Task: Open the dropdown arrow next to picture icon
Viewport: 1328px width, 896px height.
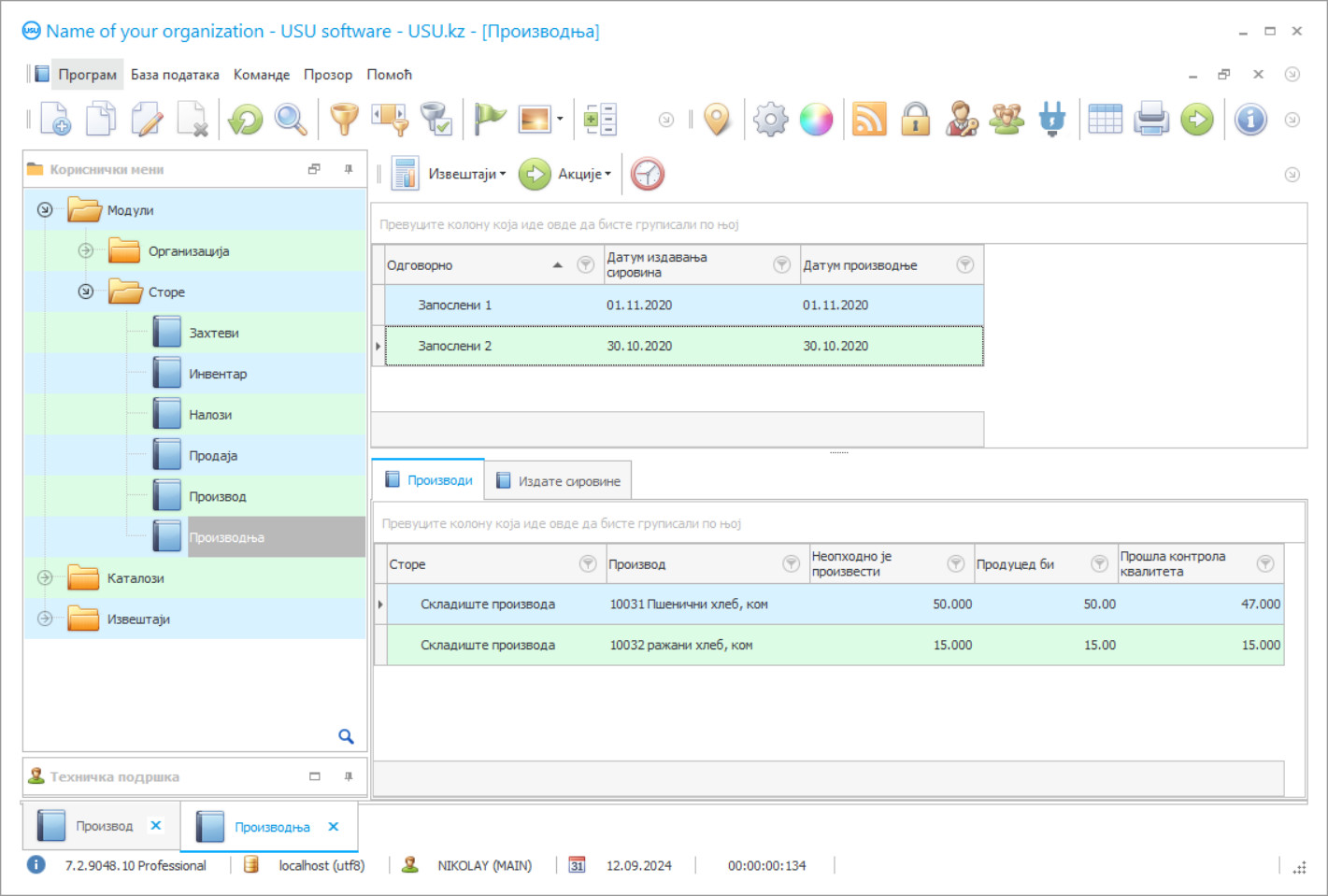Action: 560,119
